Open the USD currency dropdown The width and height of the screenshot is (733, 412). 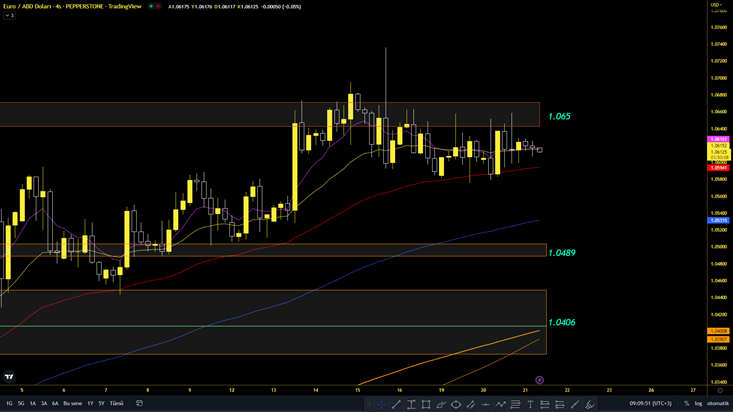click(x=717, y=5)
